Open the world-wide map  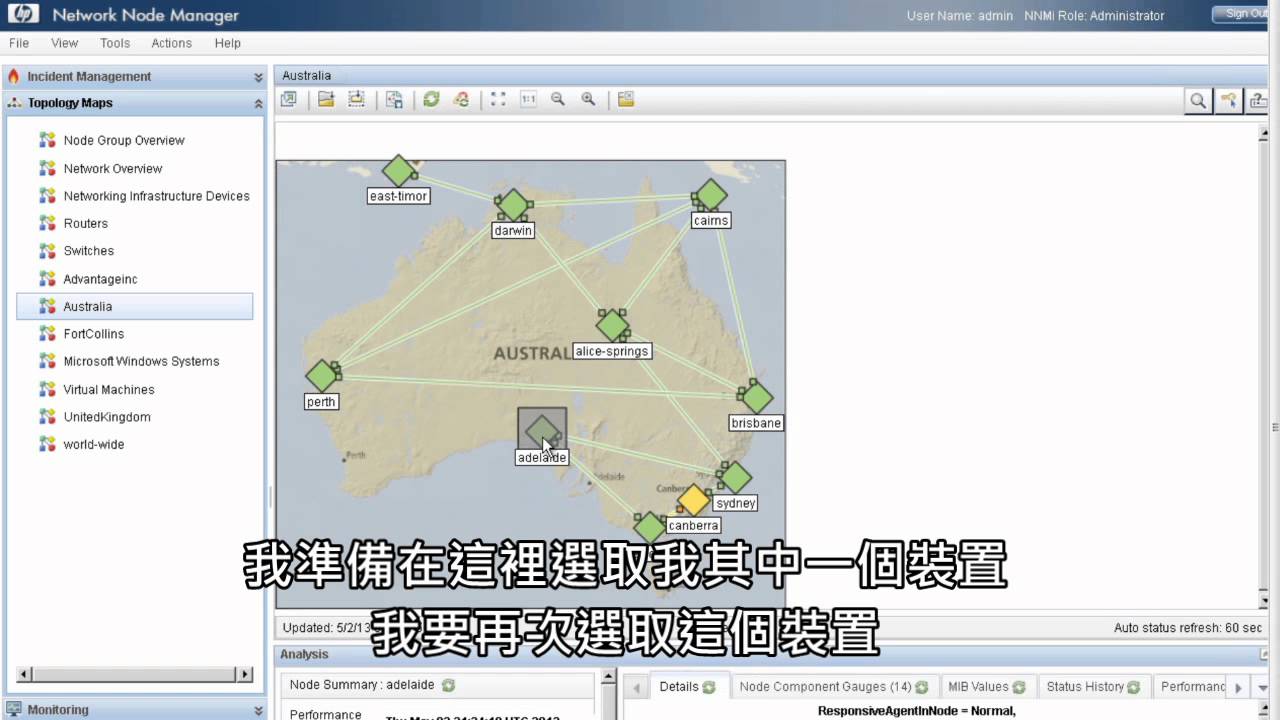click(93, 444)
